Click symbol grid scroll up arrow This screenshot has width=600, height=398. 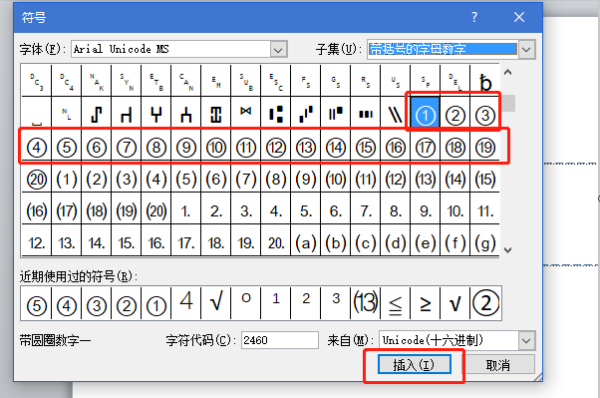(508, 72)
